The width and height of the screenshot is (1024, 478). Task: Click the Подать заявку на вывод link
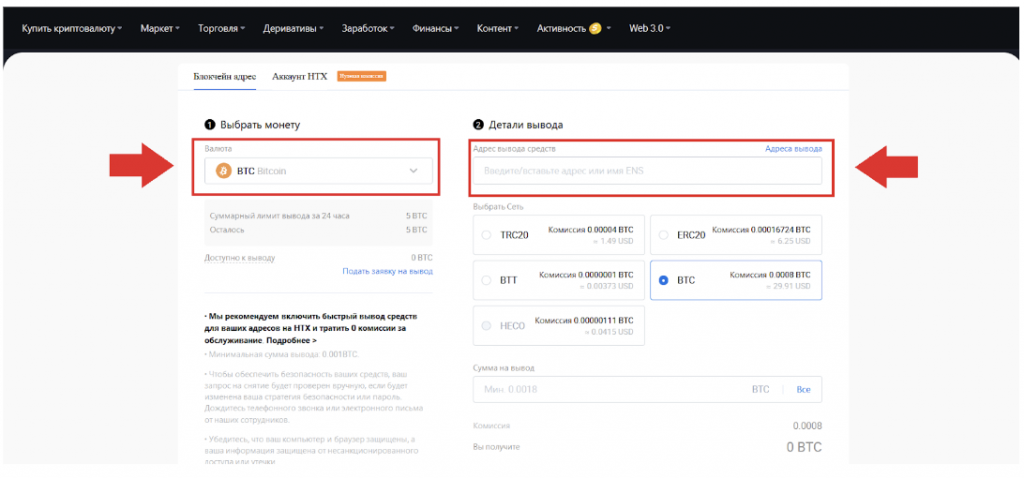pyautogui.click(x=387, y=271)
